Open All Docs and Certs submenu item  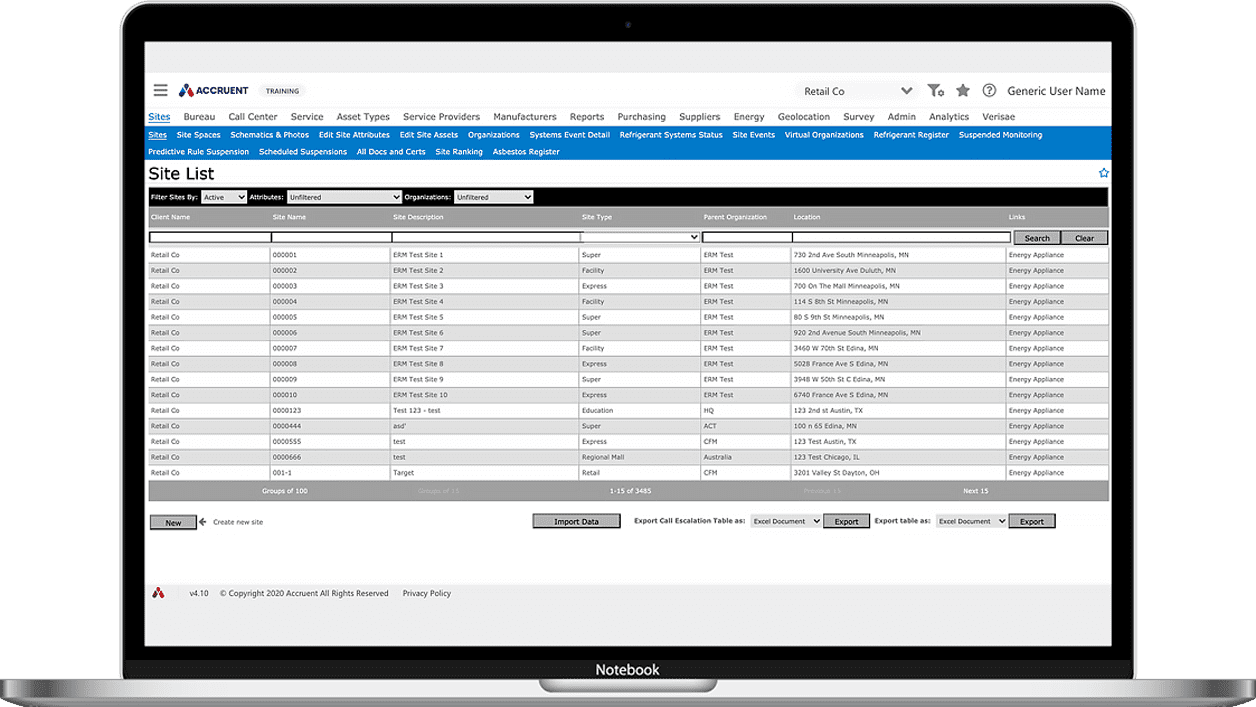(391, 152)
